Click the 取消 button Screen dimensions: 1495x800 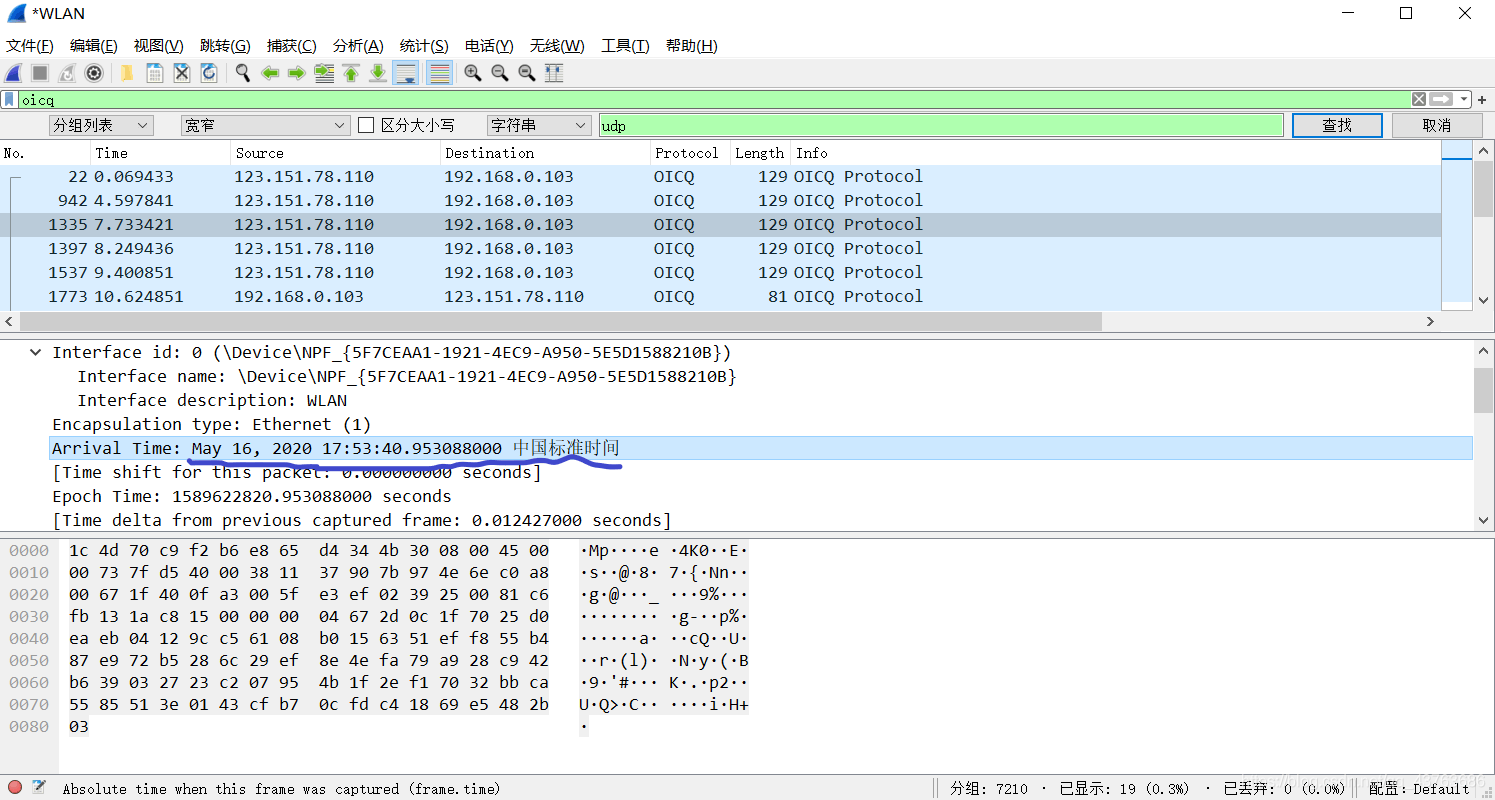coord(1436,125)
